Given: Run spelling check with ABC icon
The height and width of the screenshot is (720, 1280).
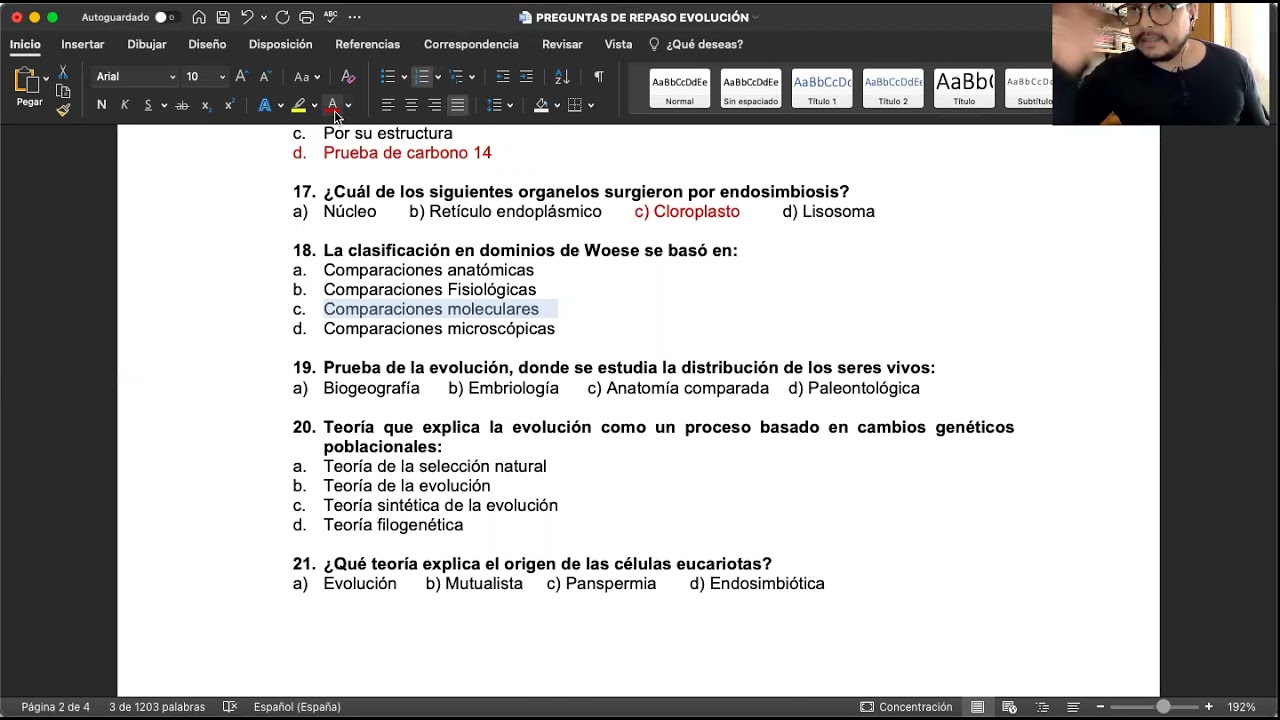Looking at the screenshot, I should pyautogui.click(x=331, y=17).
